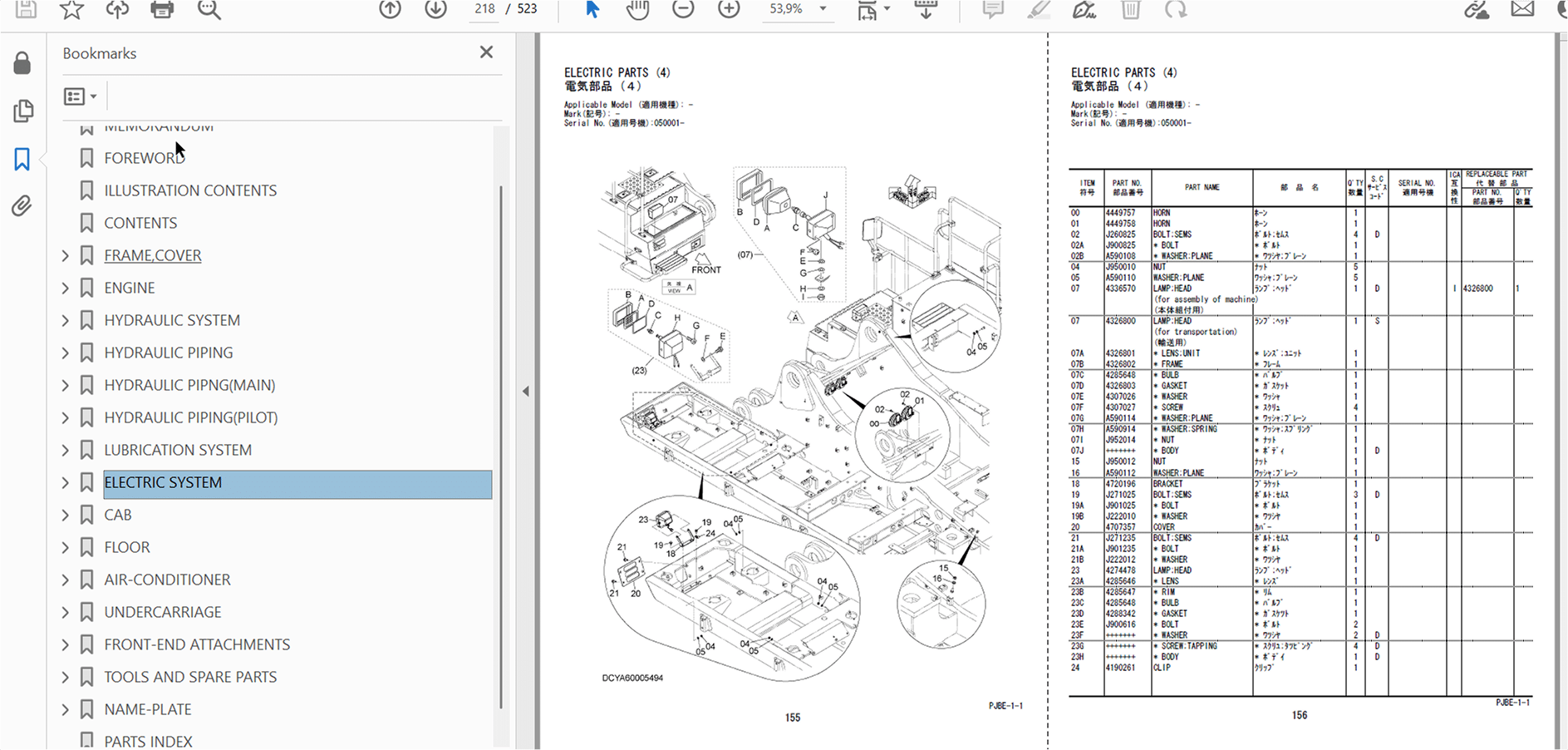
Task: Activate the Hand pan tool
Action: coord(637,10)
